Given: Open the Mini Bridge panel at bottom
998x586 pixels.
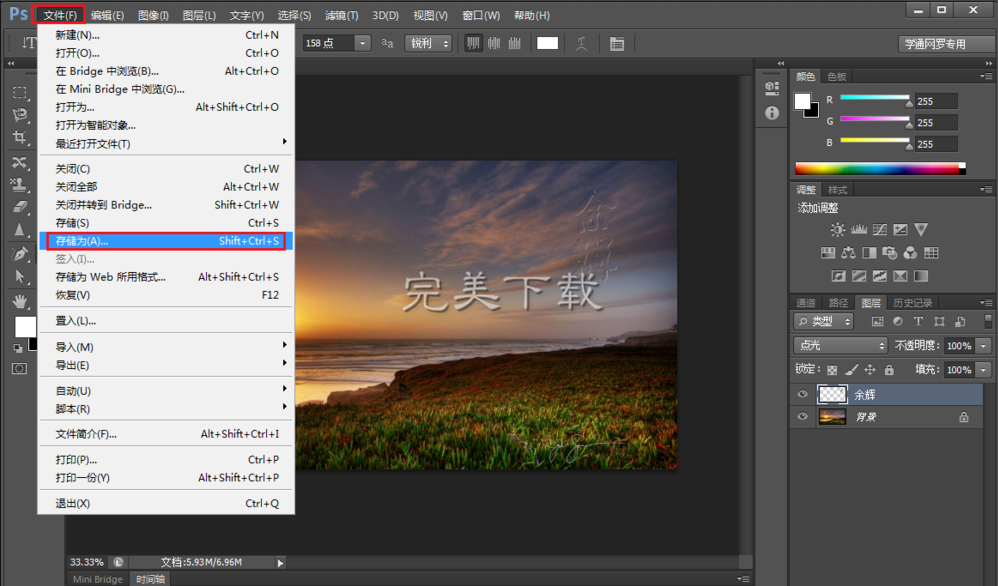Looking at the screenshot, I should pyautogui.click(x=98, y=579).
